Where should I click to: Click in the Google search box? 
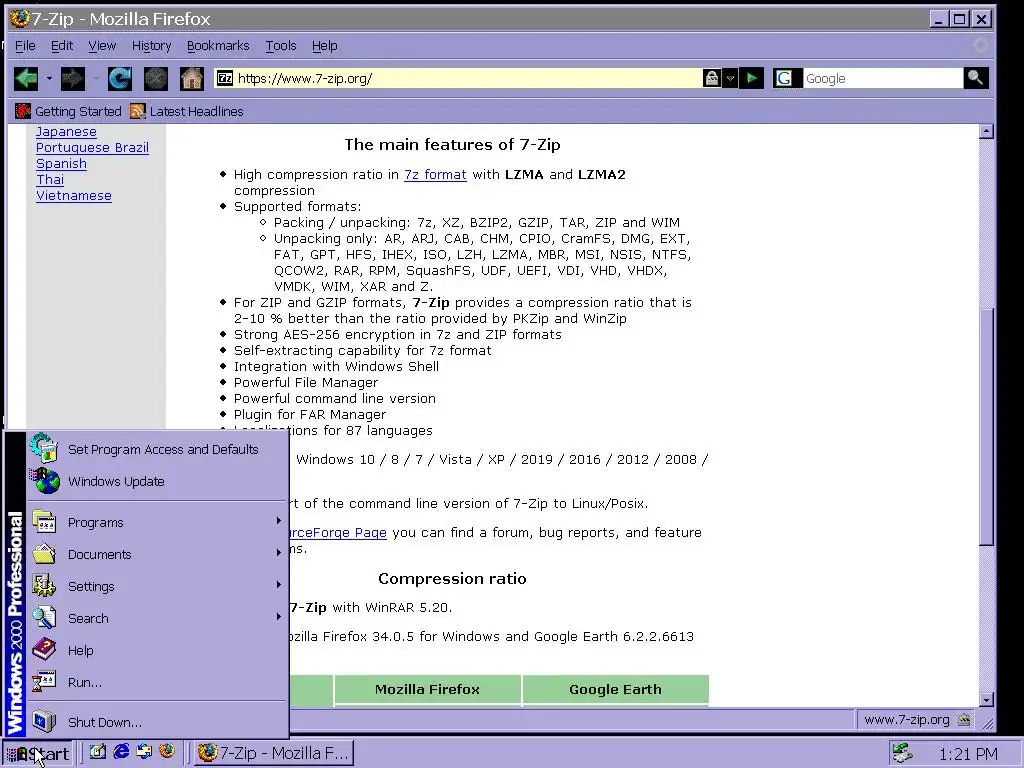[x=882, y=78]
